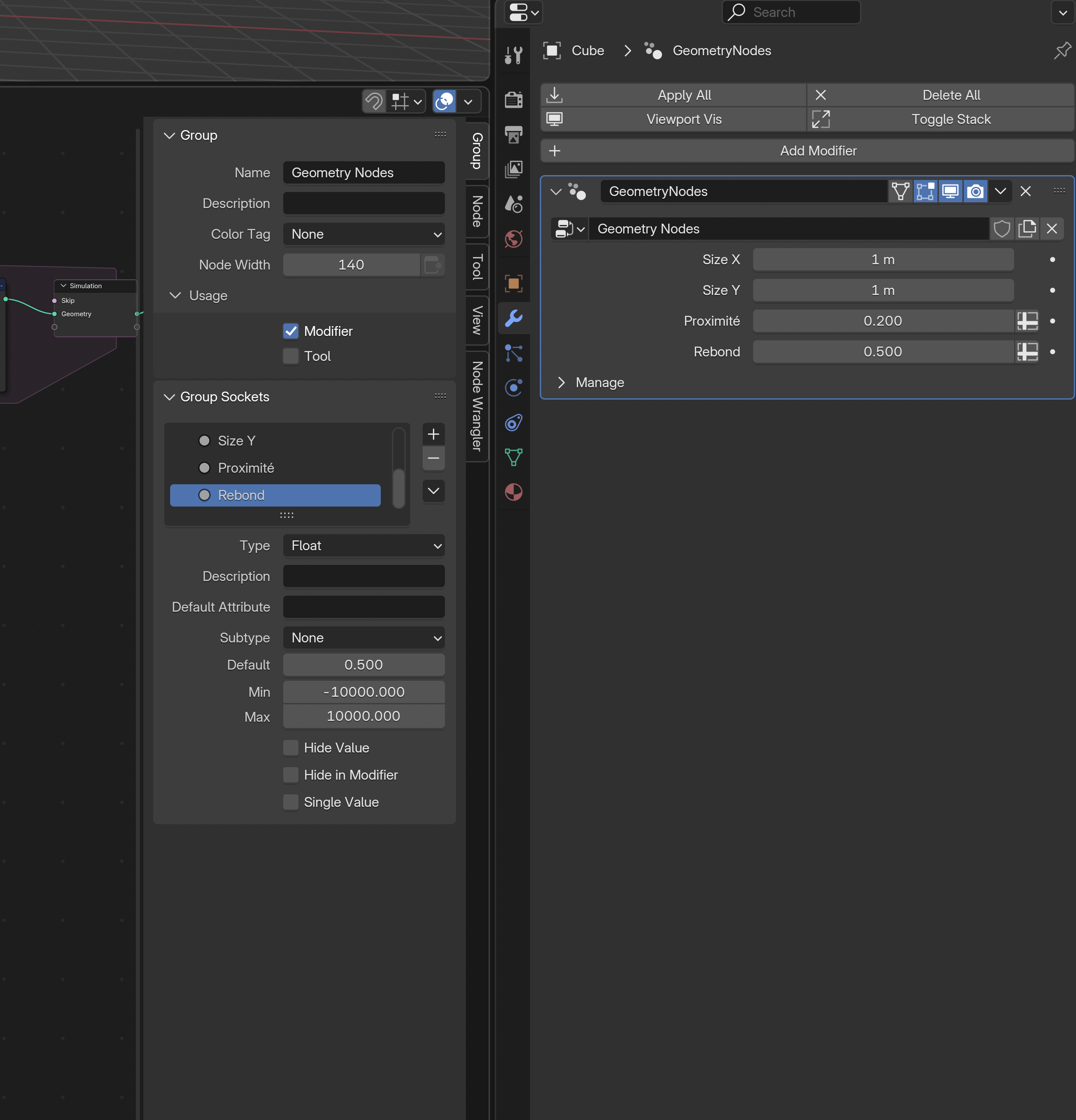
Task: Click the Proximité value slider
Action: point(883,321)
